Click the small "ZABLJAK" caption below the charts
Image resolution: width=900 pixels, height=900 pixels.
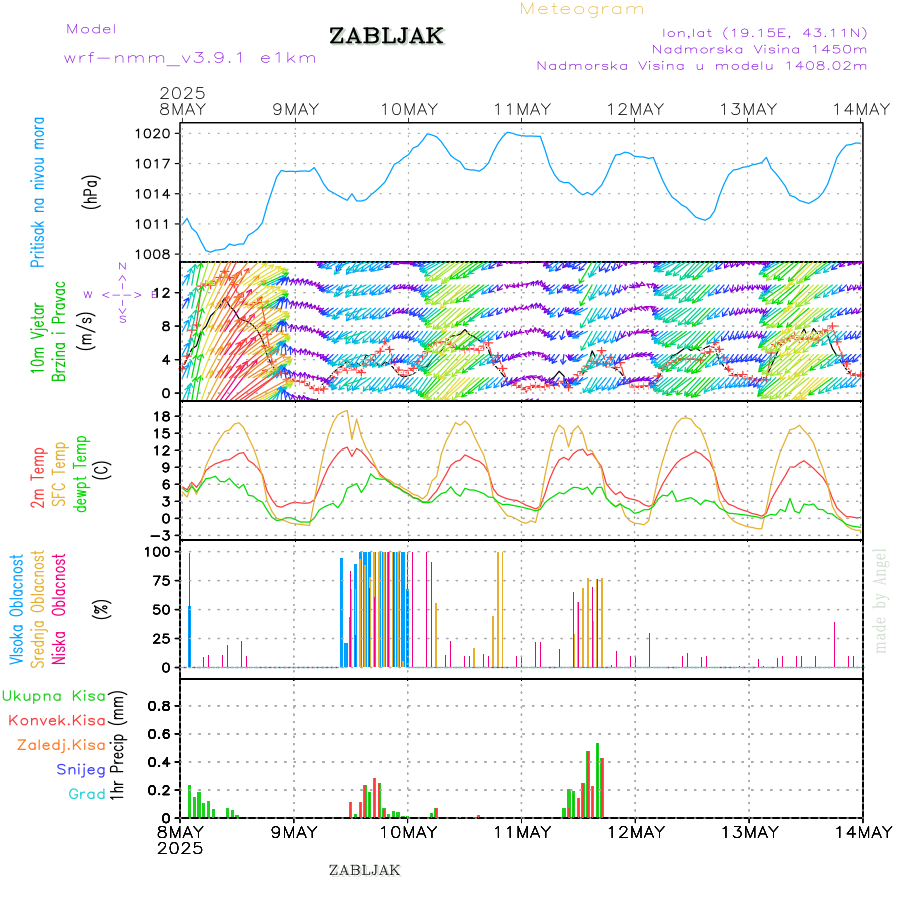click(x=364, y=870)
